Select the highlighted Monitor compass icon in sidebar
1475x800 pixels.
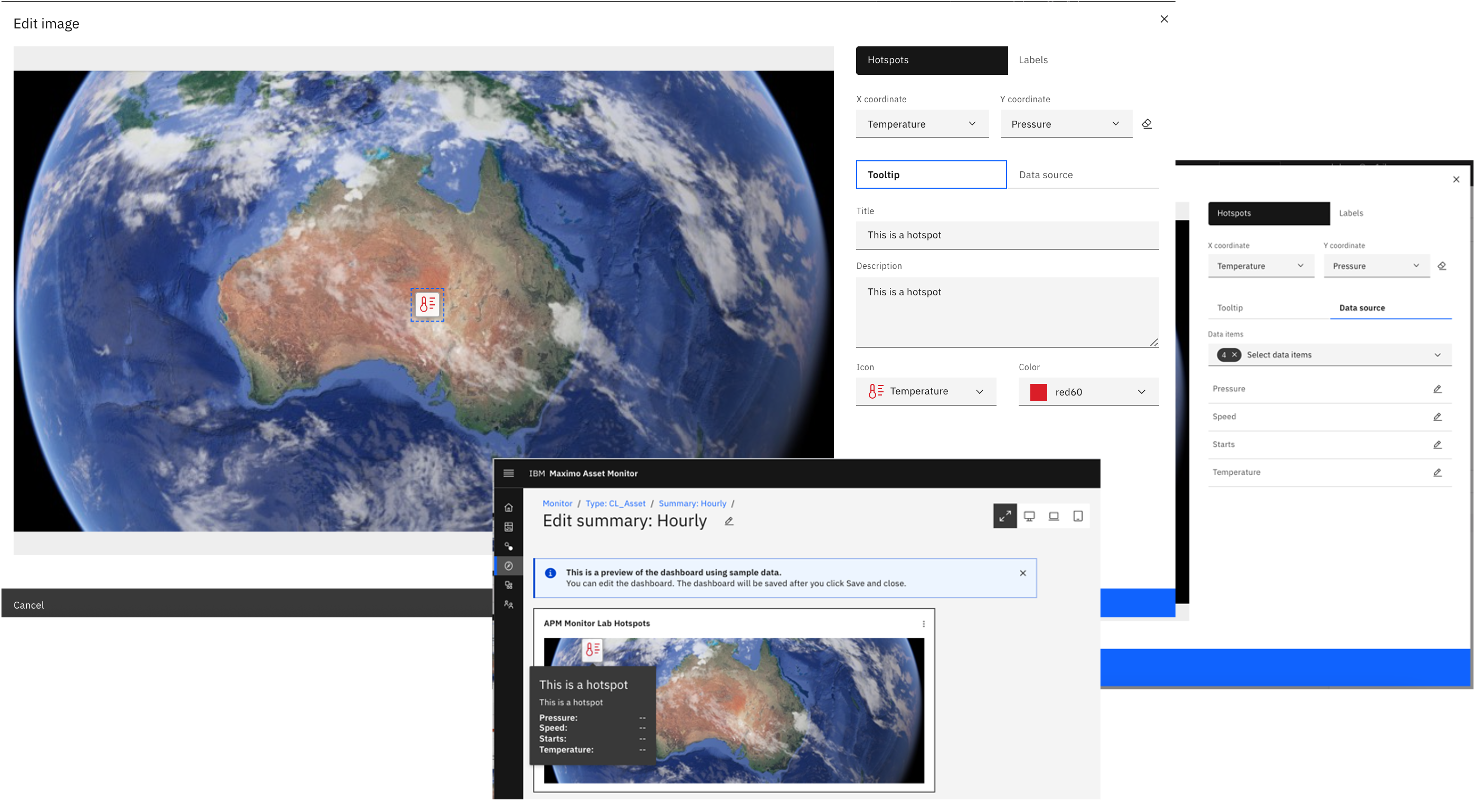508,565
